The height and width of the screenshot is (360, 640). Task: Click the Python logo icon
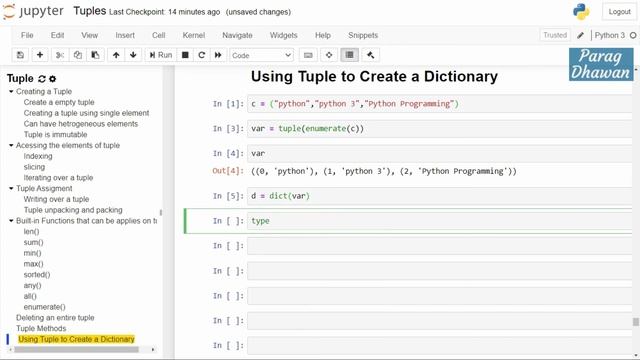click(x=581, y=12)
